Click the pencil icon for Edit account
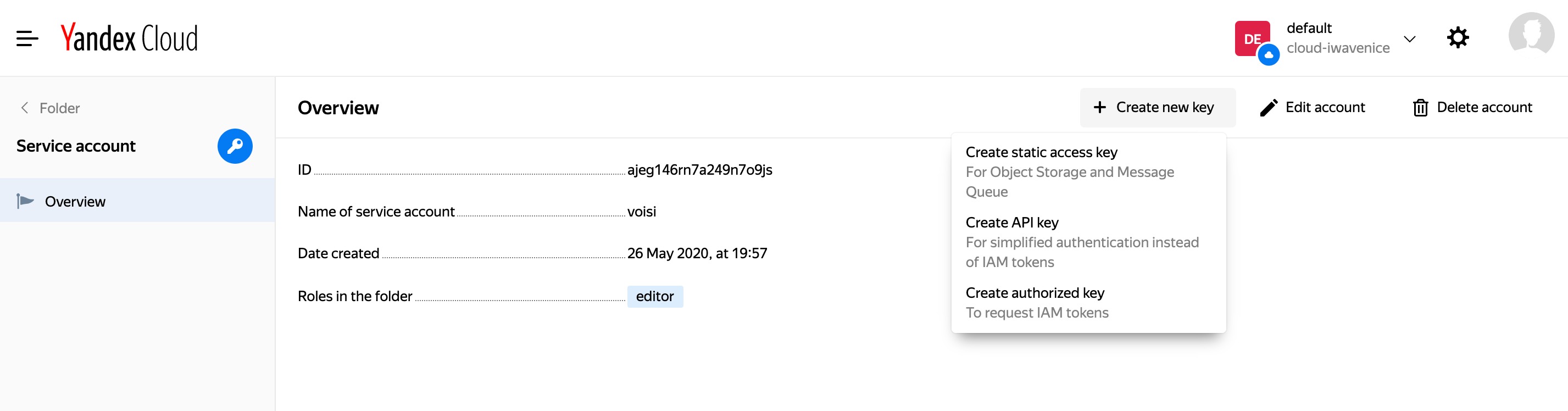The width and height of the screenshot is (1568, 411). [x=1269, y=108]
